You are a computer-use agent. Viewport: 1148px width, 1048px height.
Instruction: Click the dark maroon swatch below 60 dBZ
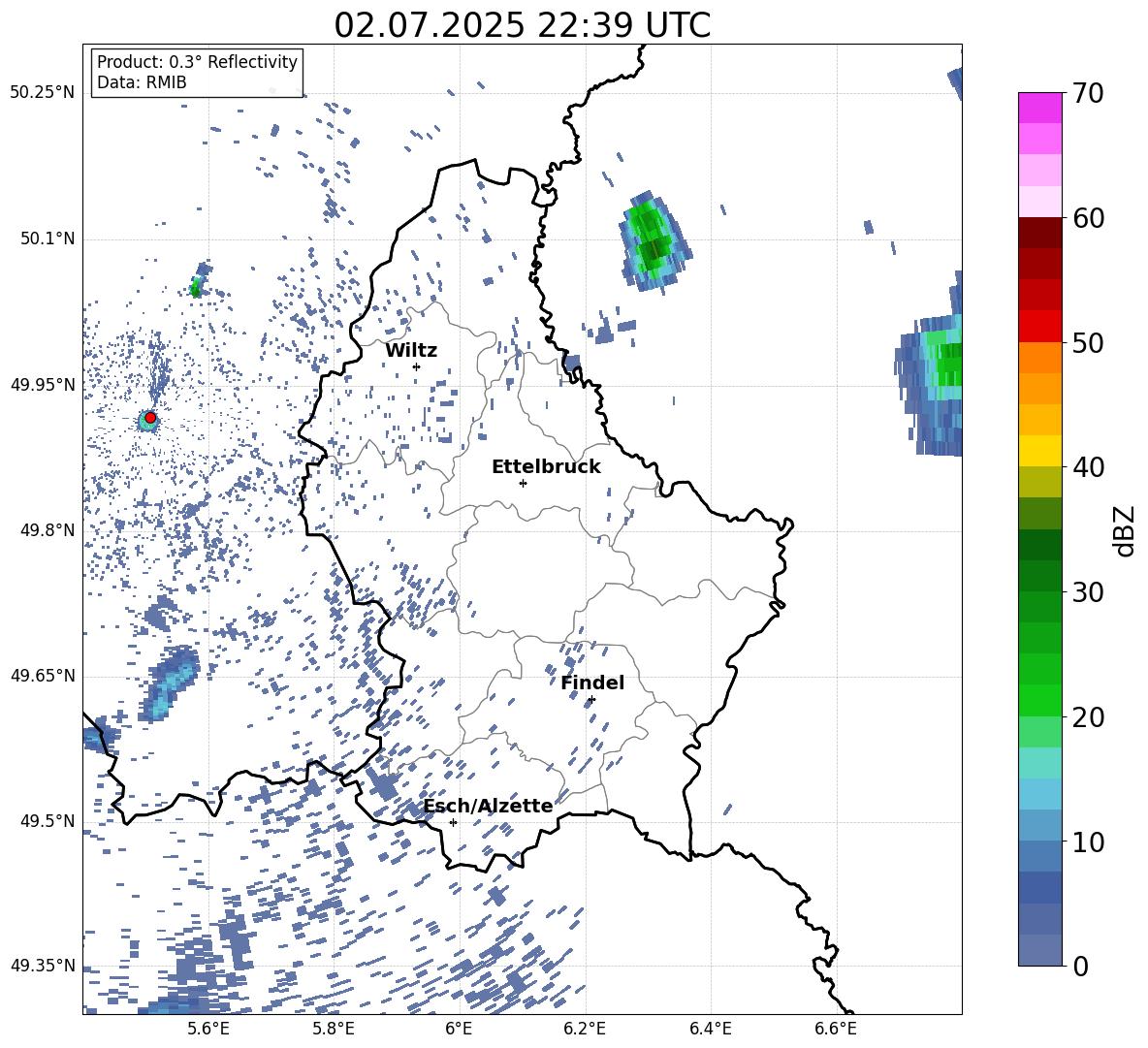pos(1039,234)
